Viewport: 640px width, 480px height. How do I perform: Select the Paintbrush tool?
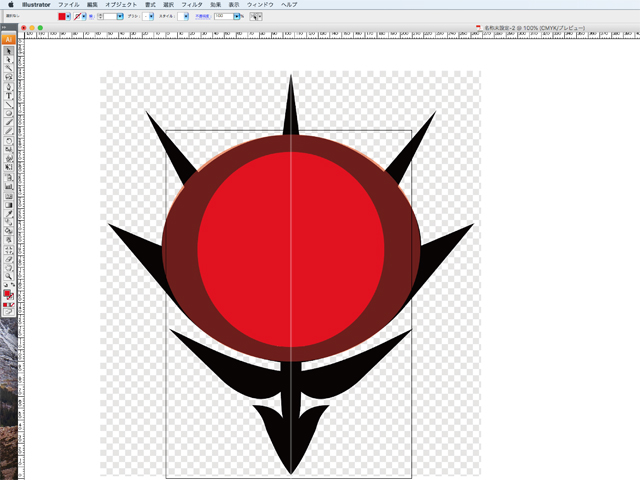tap(9, 122)
